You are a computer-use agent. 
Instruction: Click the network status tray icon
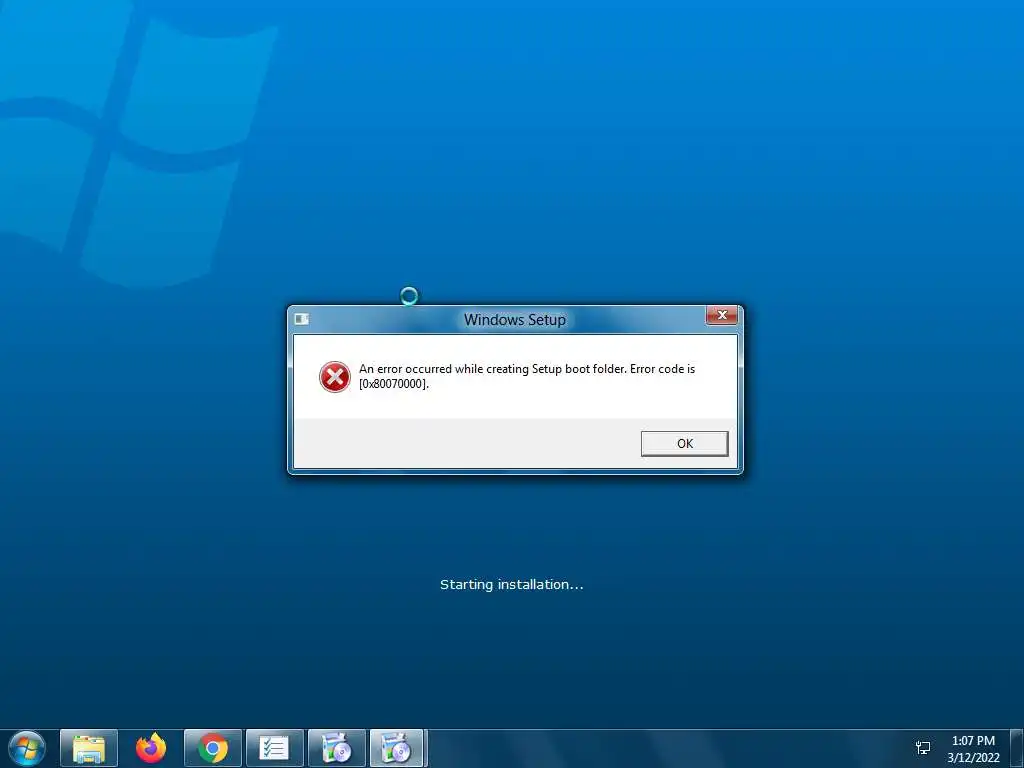pyautogui.click(x=923, y=748)
